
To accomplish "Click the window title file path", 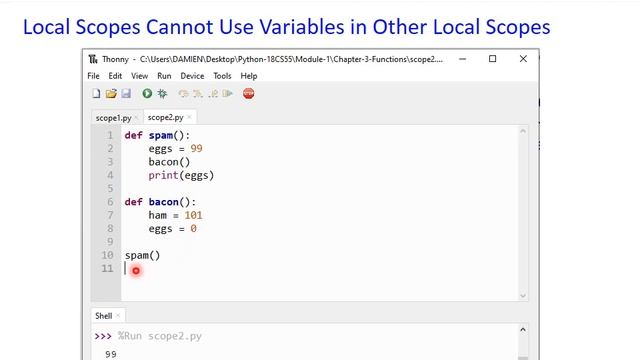I will pos(291,59).
